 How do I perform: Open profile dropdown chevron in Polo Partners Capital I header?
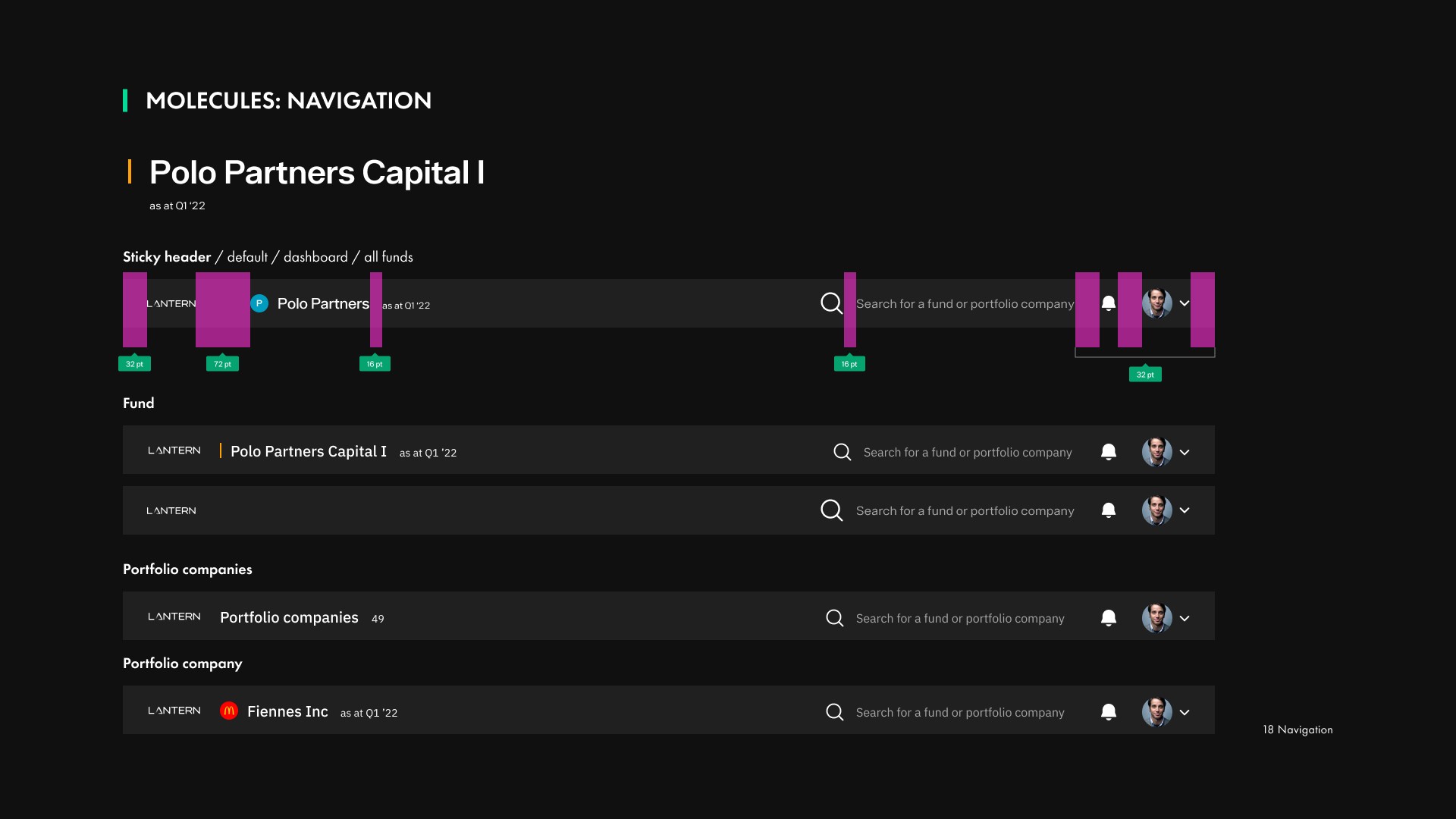pyautogui.click(x=1185, y=453)
